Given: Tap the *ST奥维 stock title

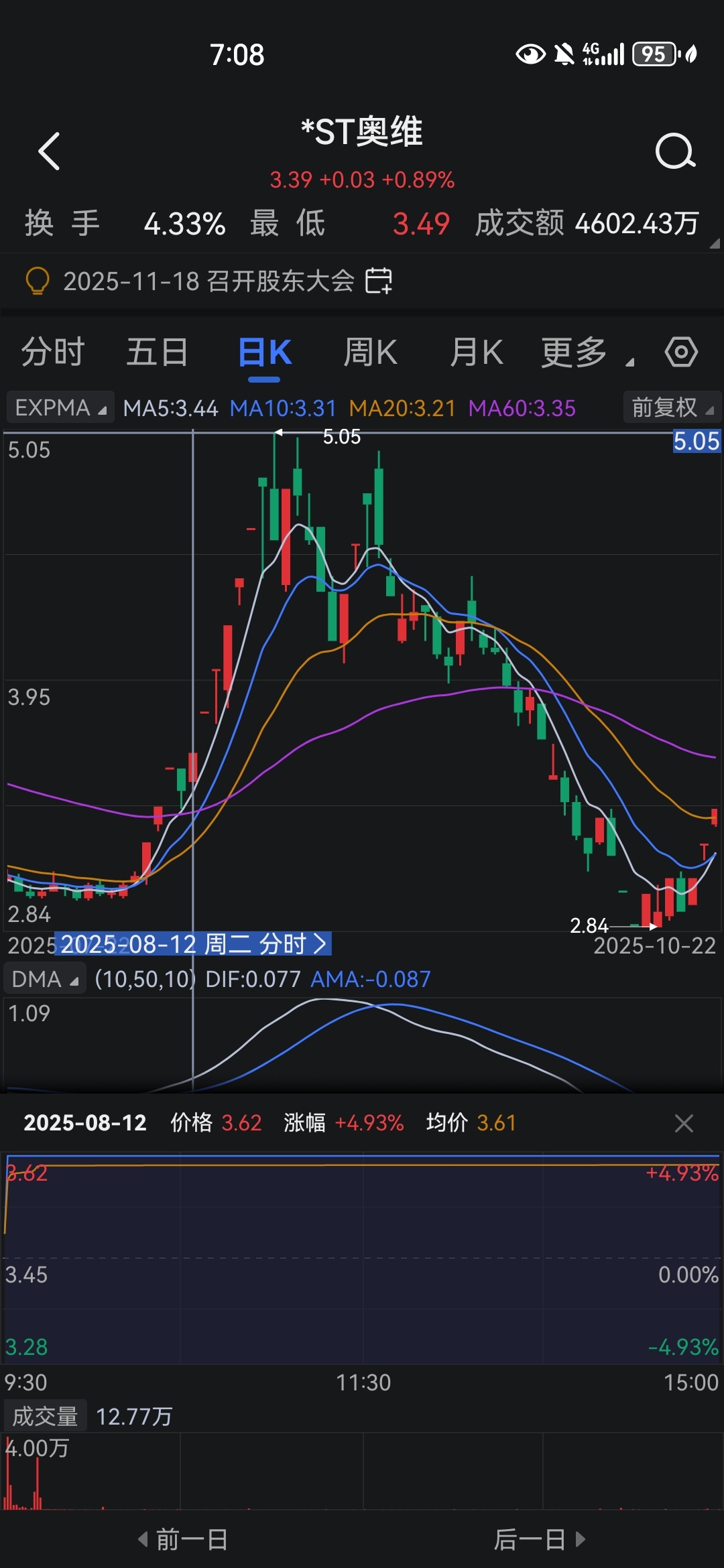Looking at the screenshot, I should [362, 131].
